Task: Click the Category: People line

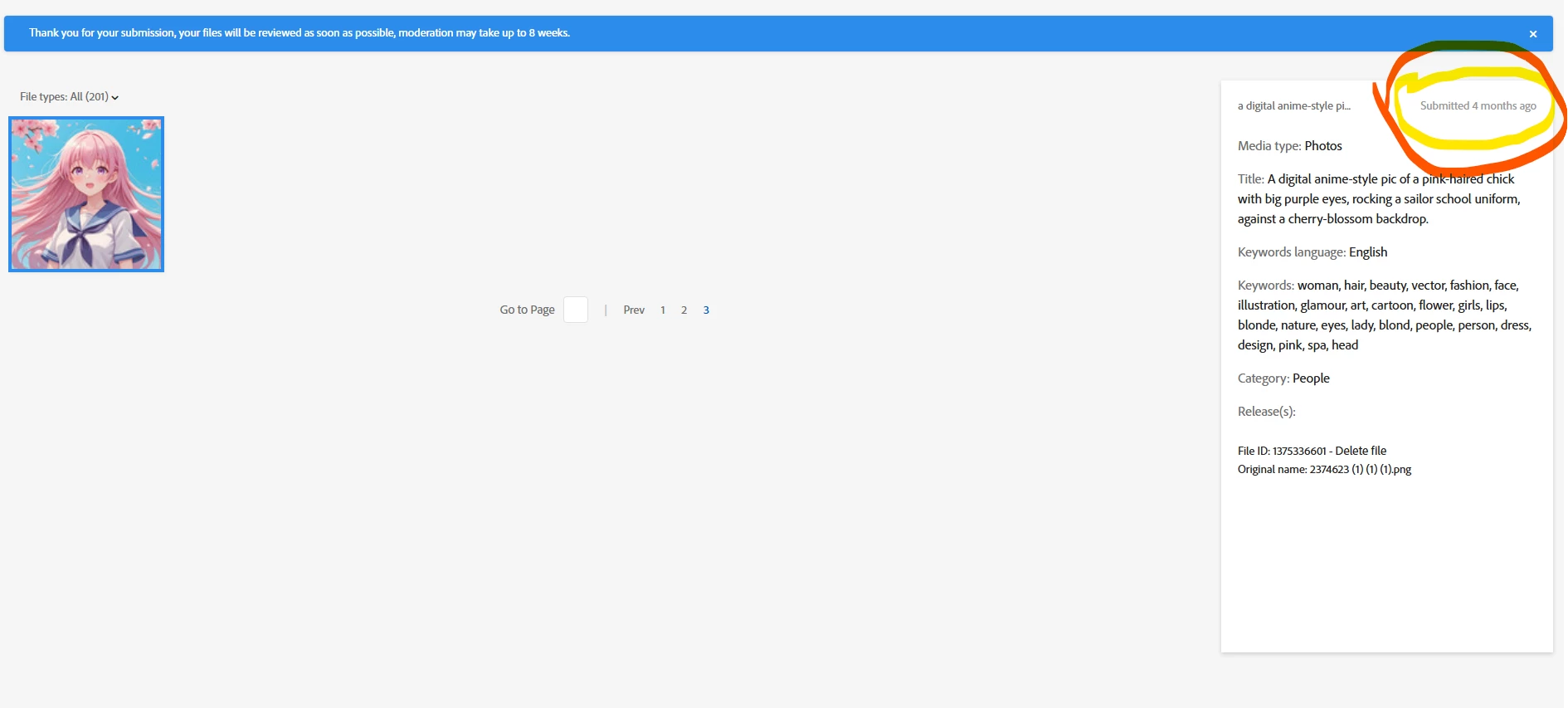Action: click(x=1283, y=378)
